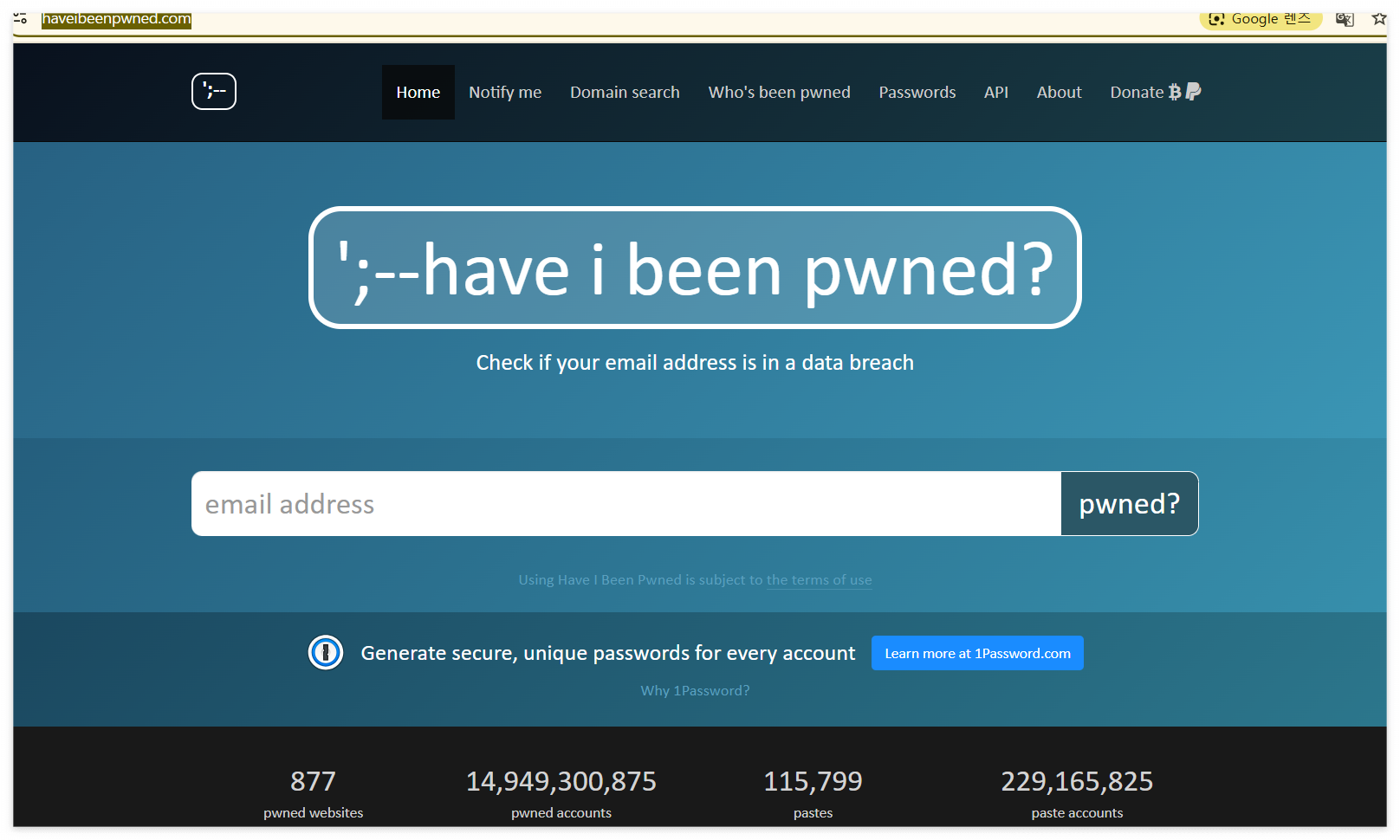Click the ';-- site logo in the header
This screenshot has height=840, width=1400.
214,91
